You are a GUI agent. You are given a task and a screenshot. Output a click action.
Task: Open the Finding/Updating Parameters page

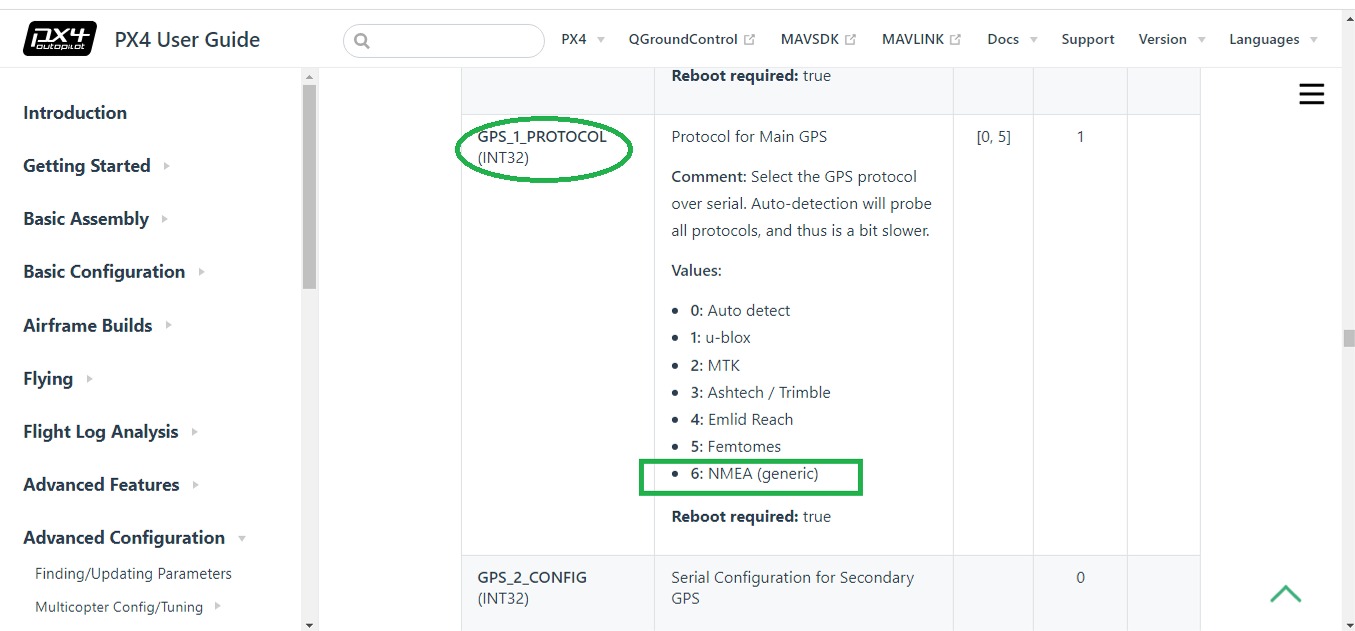click(x=132, y=573)
